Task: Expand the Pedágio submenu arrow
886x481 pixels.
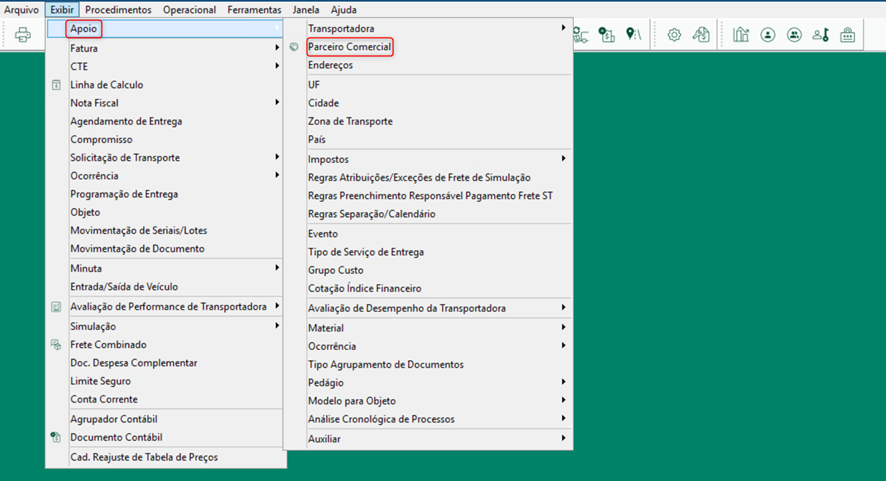Action: click(x=563, y=382)
